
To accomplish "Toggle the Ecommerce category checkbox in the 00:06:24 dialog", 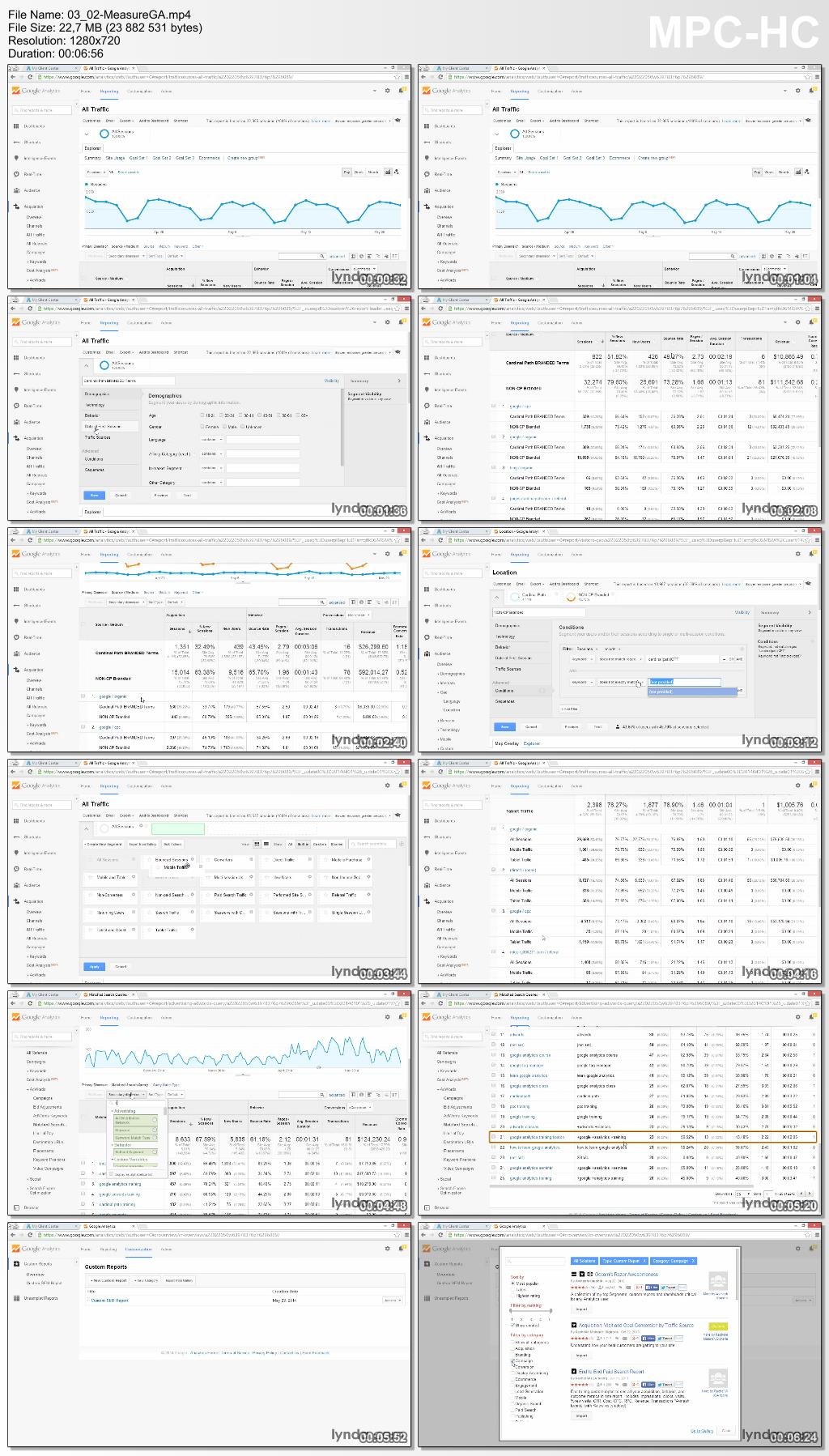I will tap(512, 1379).
